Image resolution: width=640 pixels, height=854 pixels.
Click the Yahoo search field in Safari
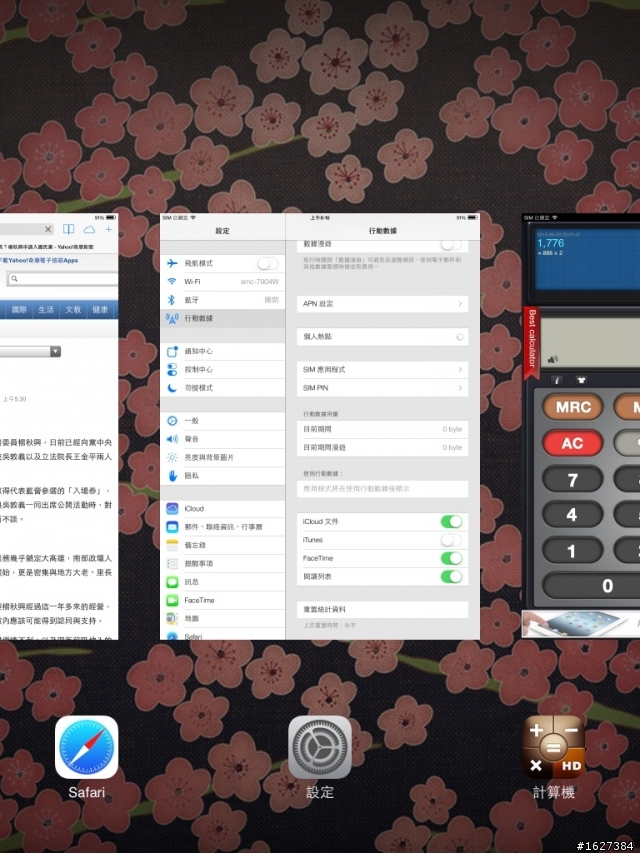pyautogui.click(x=63, y=278)
